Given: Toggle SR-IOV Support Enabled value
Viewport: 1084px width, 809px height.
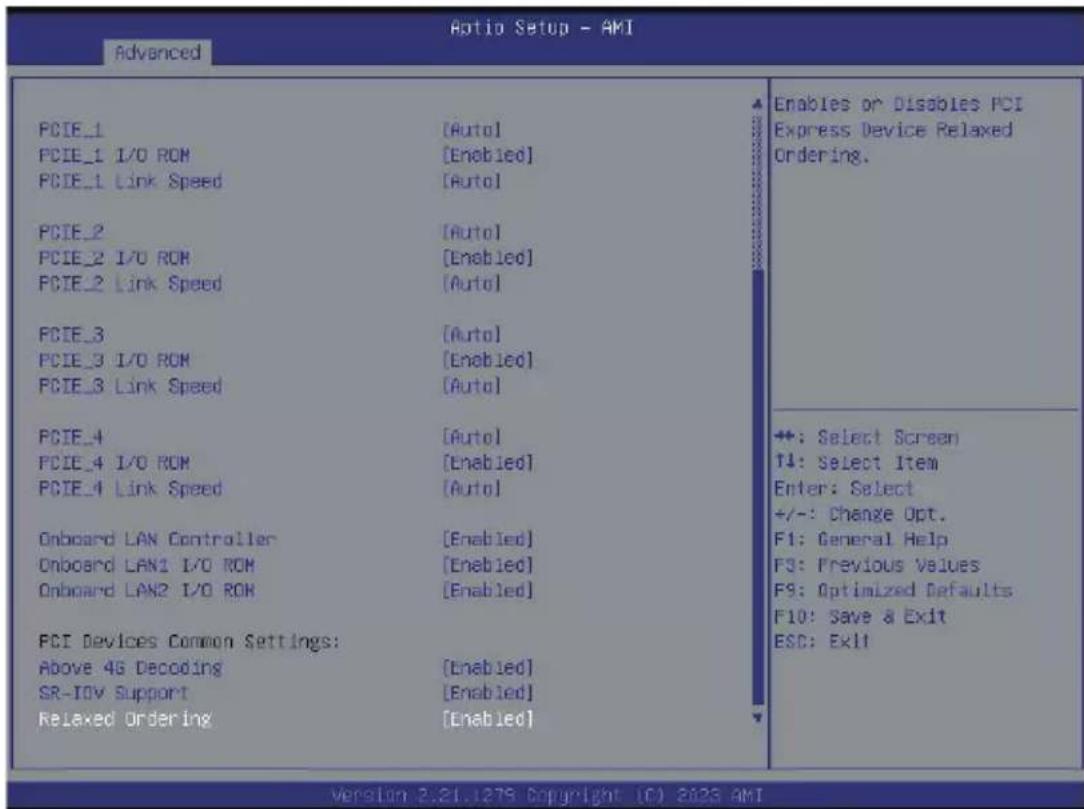Looking at the screenshot, I should pos(488,693).
